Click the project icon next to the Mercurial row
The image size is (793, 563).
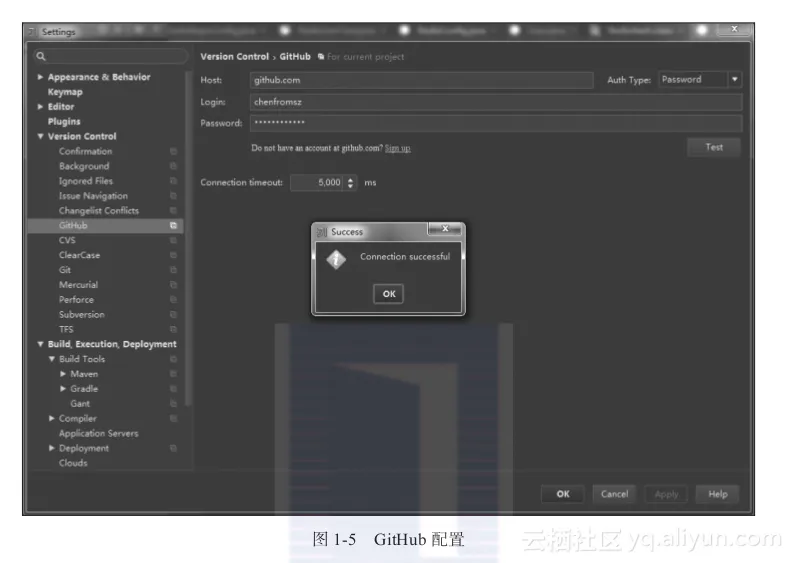[173, 285]
